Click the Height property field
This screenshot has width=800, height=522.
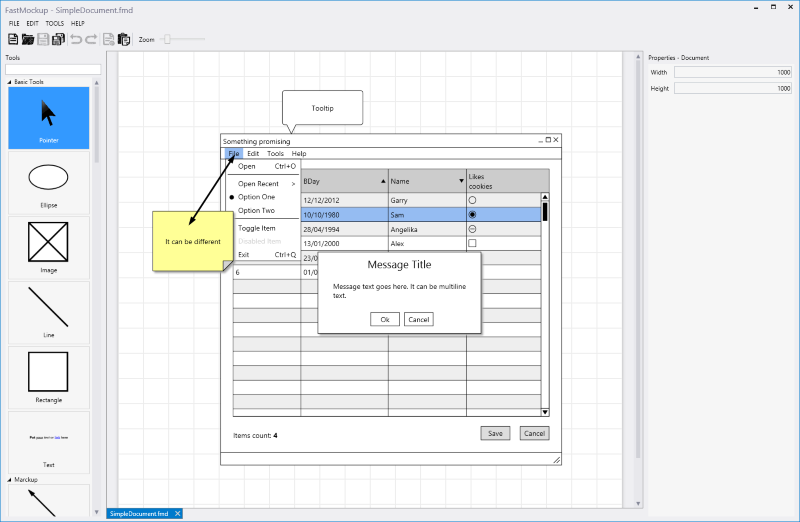733,88
